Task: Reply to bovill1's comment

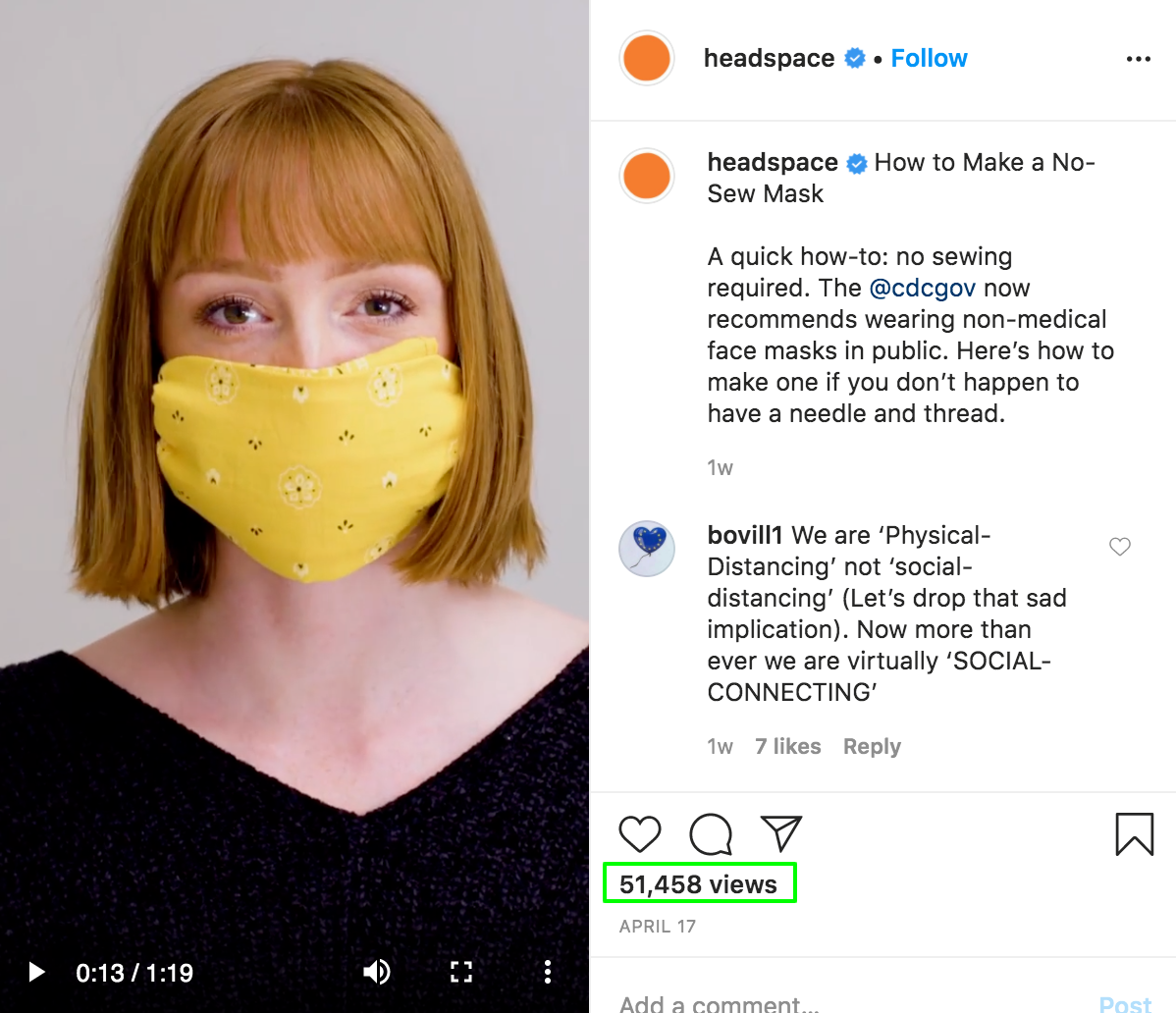Action: (x=871, y=746)
